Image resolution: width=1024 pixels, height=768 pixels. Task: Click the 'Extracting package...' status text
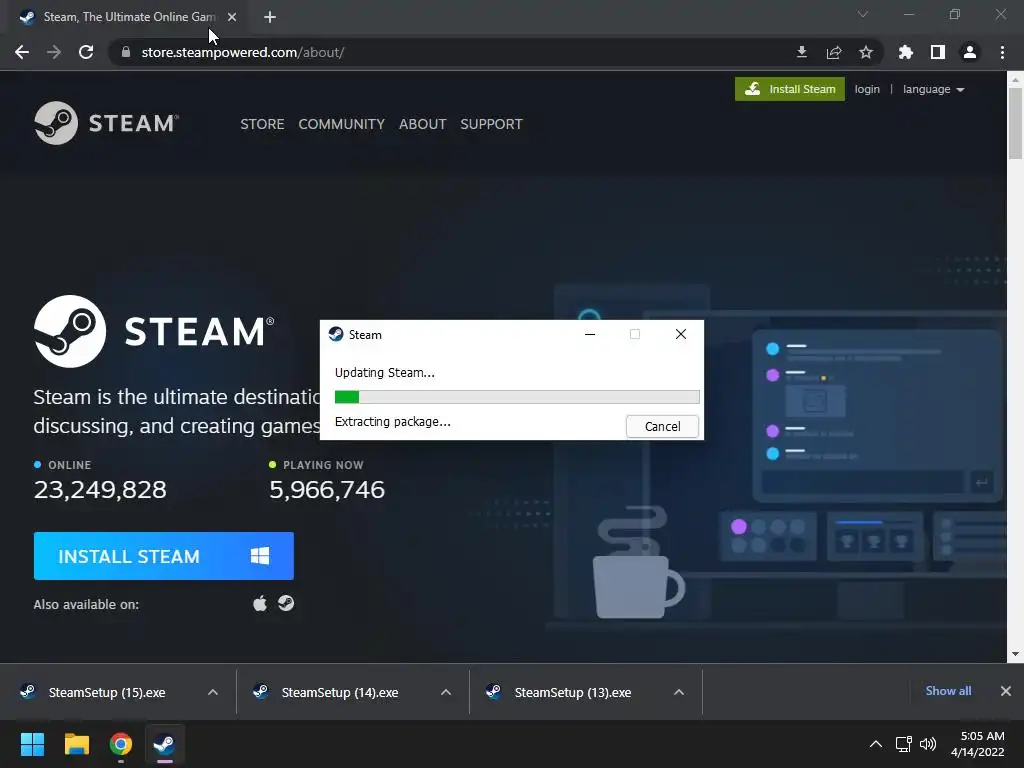(x=392, y=422)
